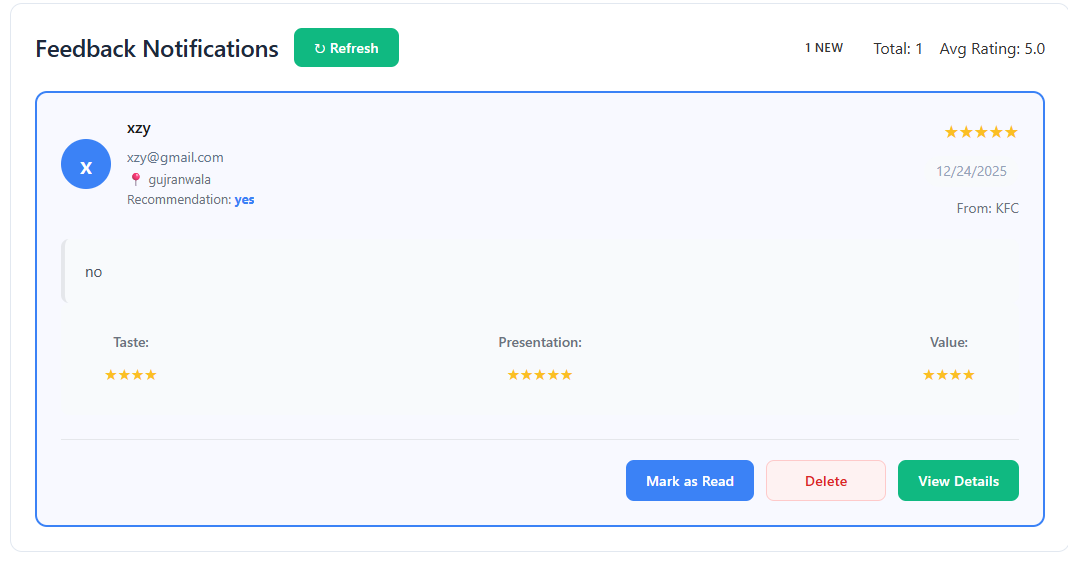Click the xzy@gmail.com email address
The height and width of the screenshot is (565, 1068).
click(x=175, y=157)
